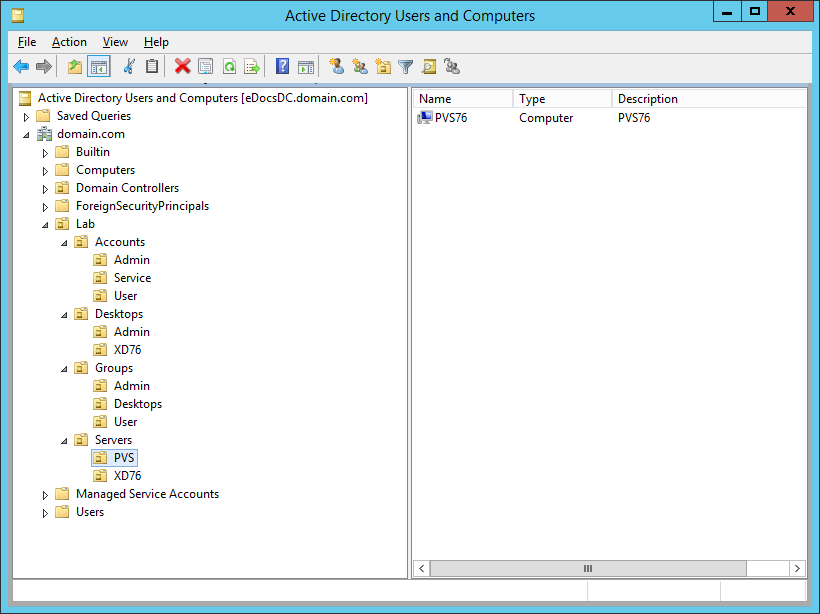This screenshot has width=820, height=614.
Task: Click the Refresh toolbar icon
Action: [229, 67]
